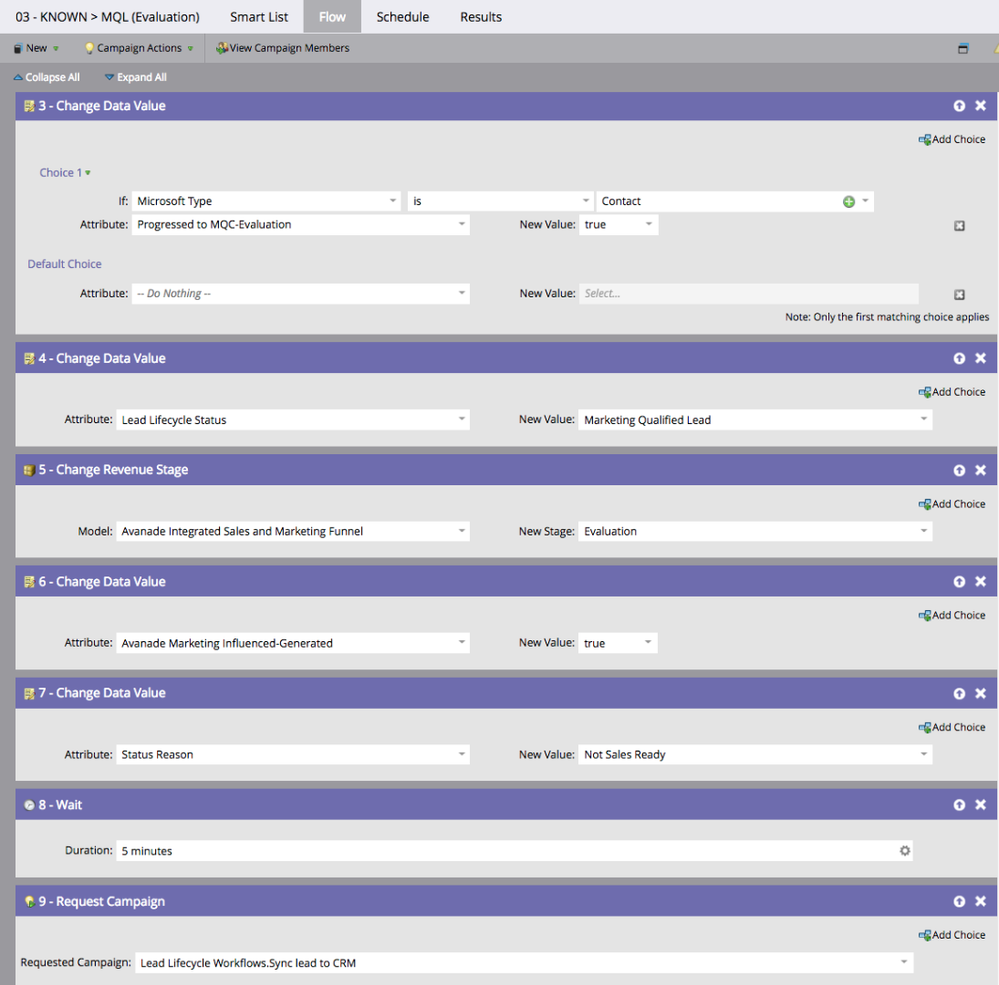Screen dimensions: 999x985
Task: Click the move-up arrow on step 4
Action: click(x=959, y=358)
